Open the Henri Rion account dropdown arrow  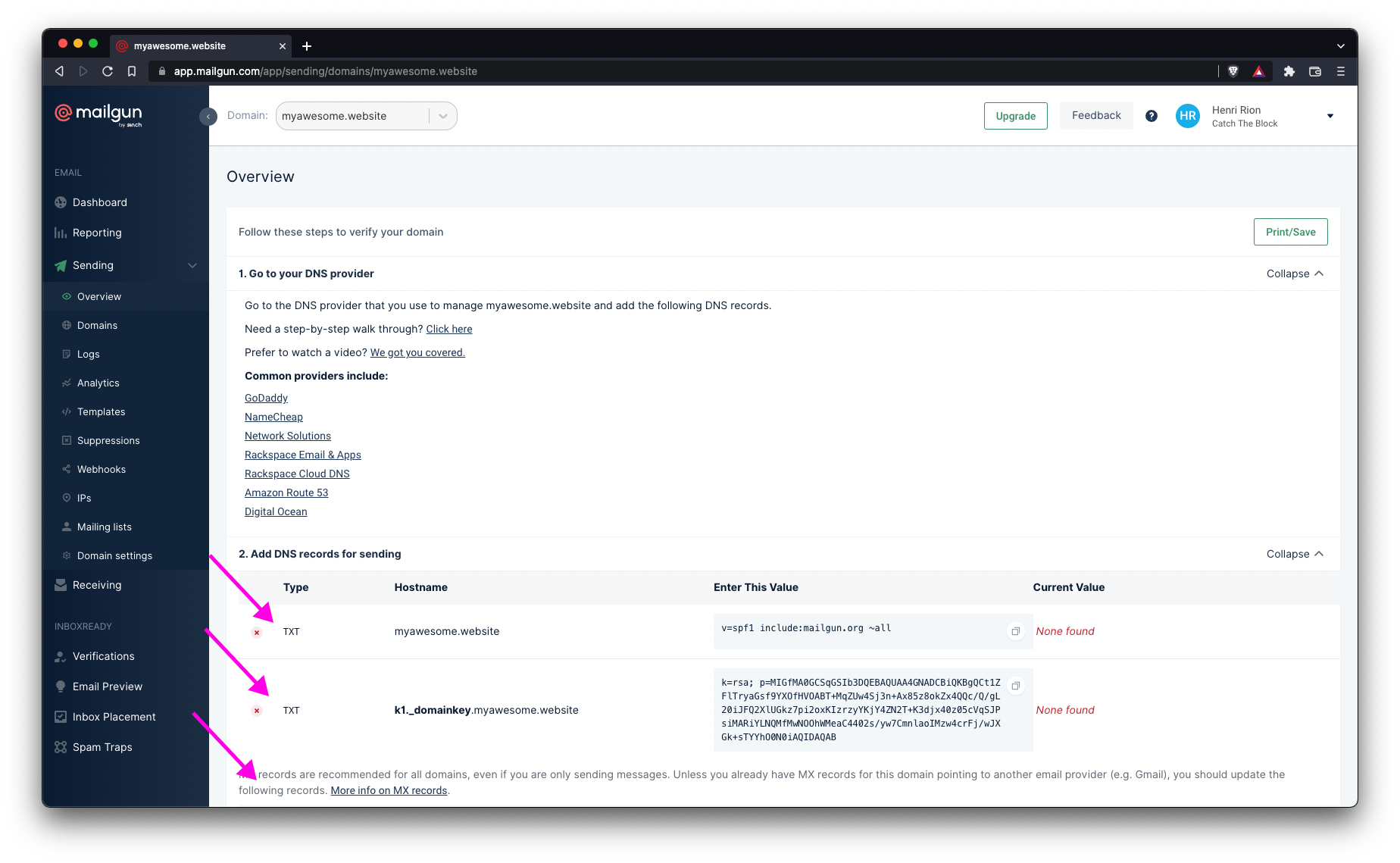click(1330, 116)
